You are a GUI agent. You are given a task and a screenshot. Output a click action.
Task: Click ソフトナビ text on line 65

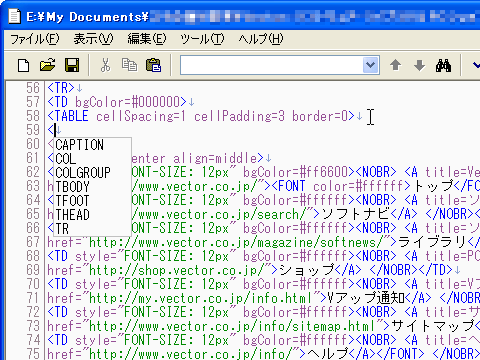click(356, 214)
